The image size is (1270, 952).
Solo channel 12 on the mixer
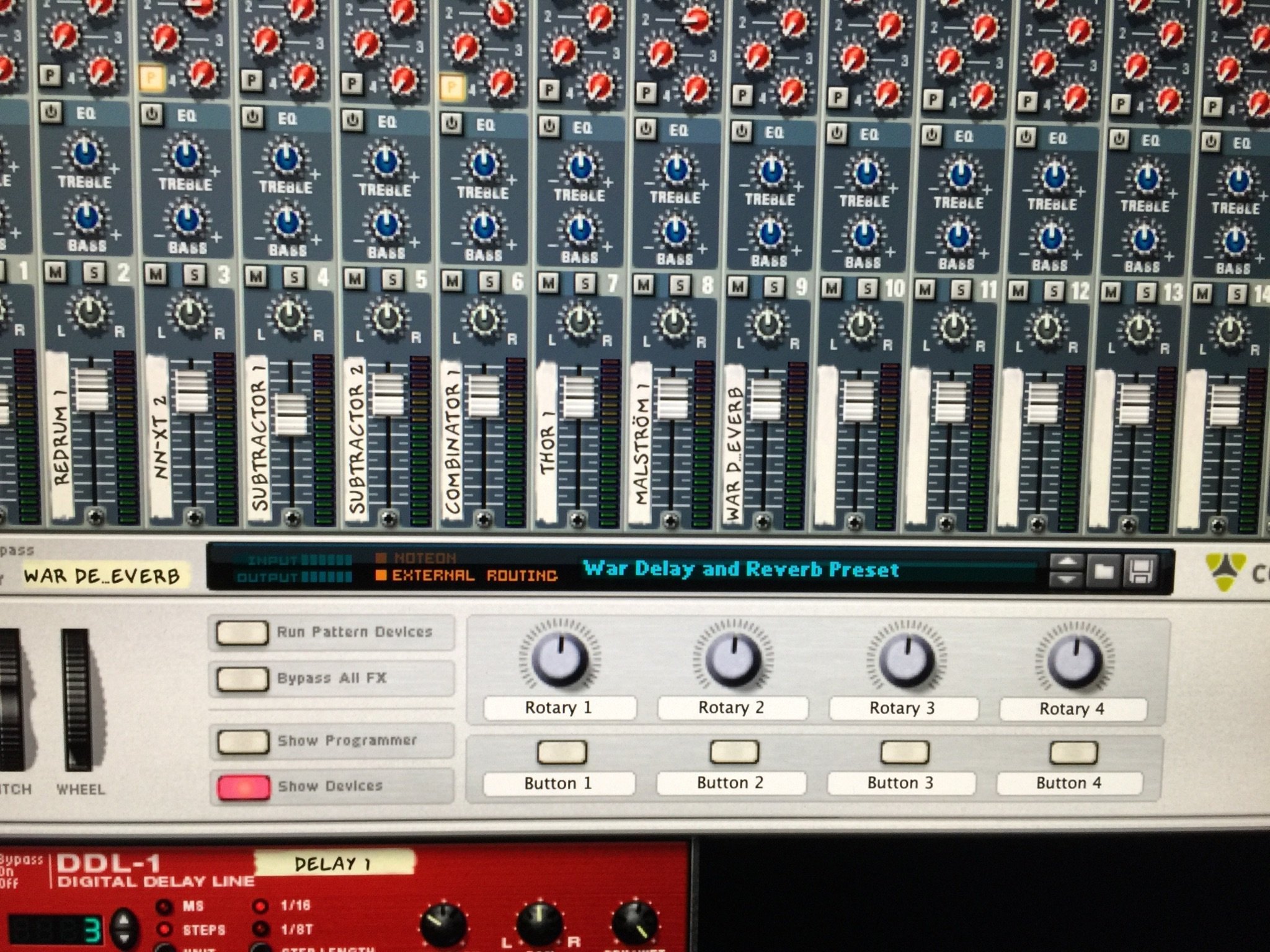(1054, 291)
